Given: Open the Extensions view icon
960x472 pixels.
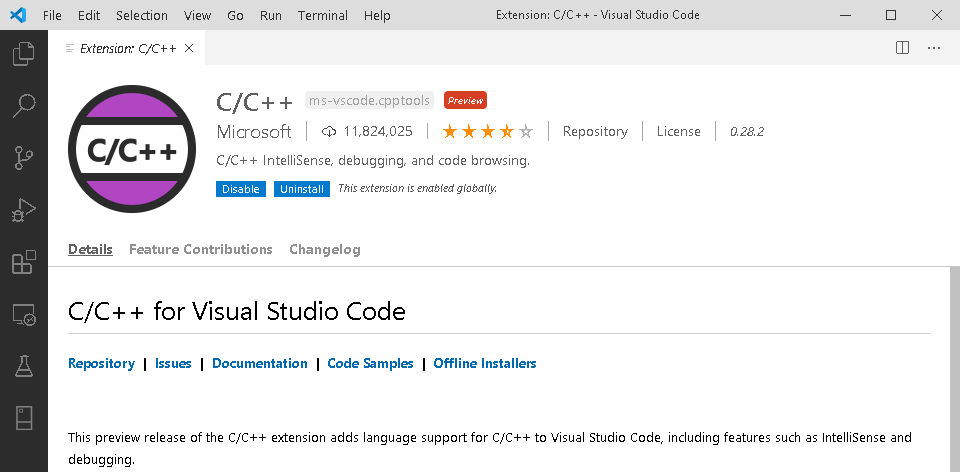Looking at the screenshot, I should click(x=23, y=263).
